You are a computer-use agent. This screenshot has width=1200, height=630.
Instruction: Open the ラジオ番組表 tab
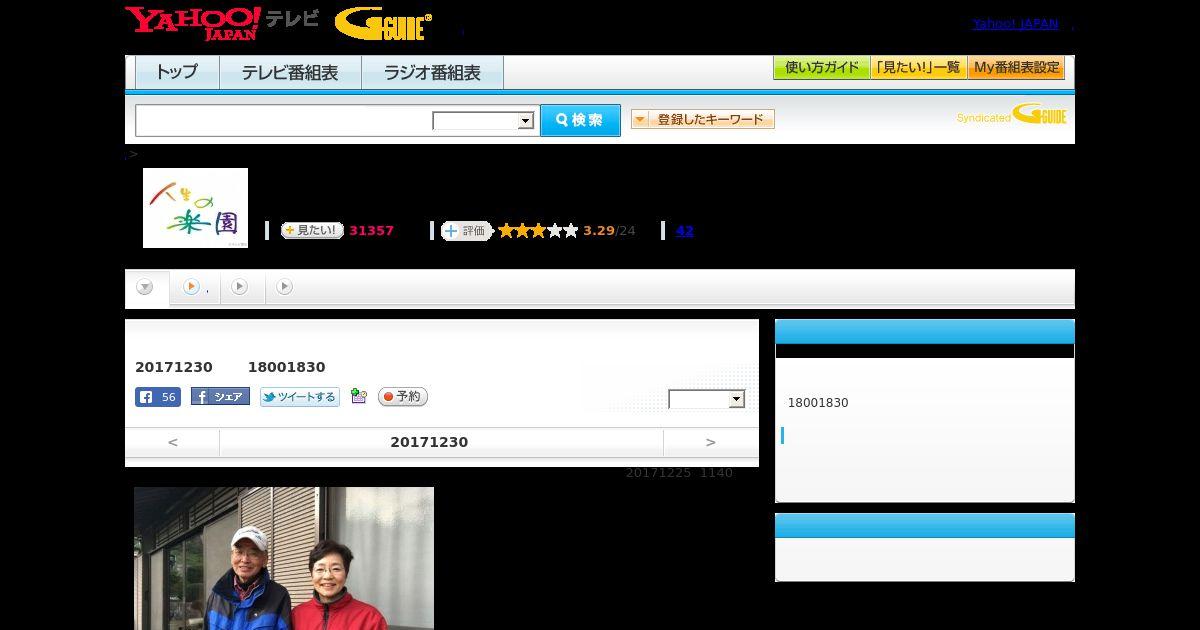432,73
